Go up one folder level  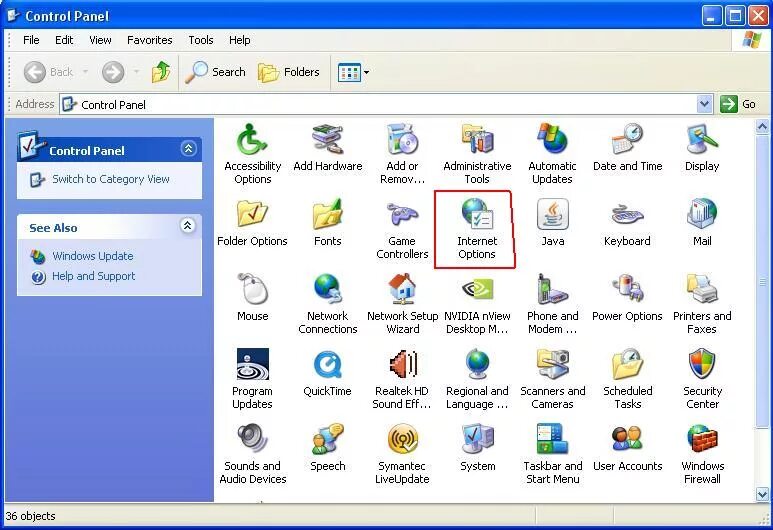click(x=161, y=72)
